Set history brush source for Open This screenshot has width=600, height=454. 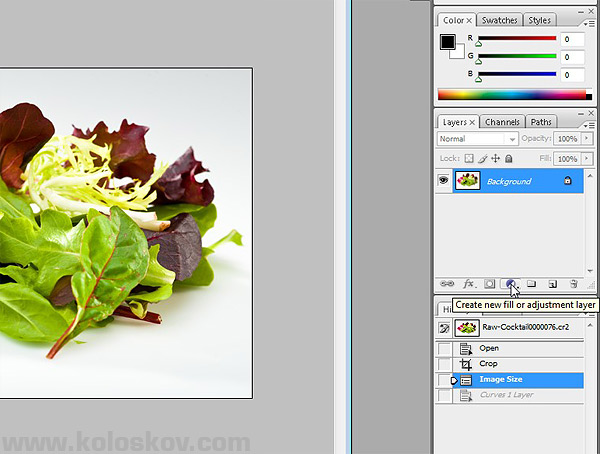(444, 349)
